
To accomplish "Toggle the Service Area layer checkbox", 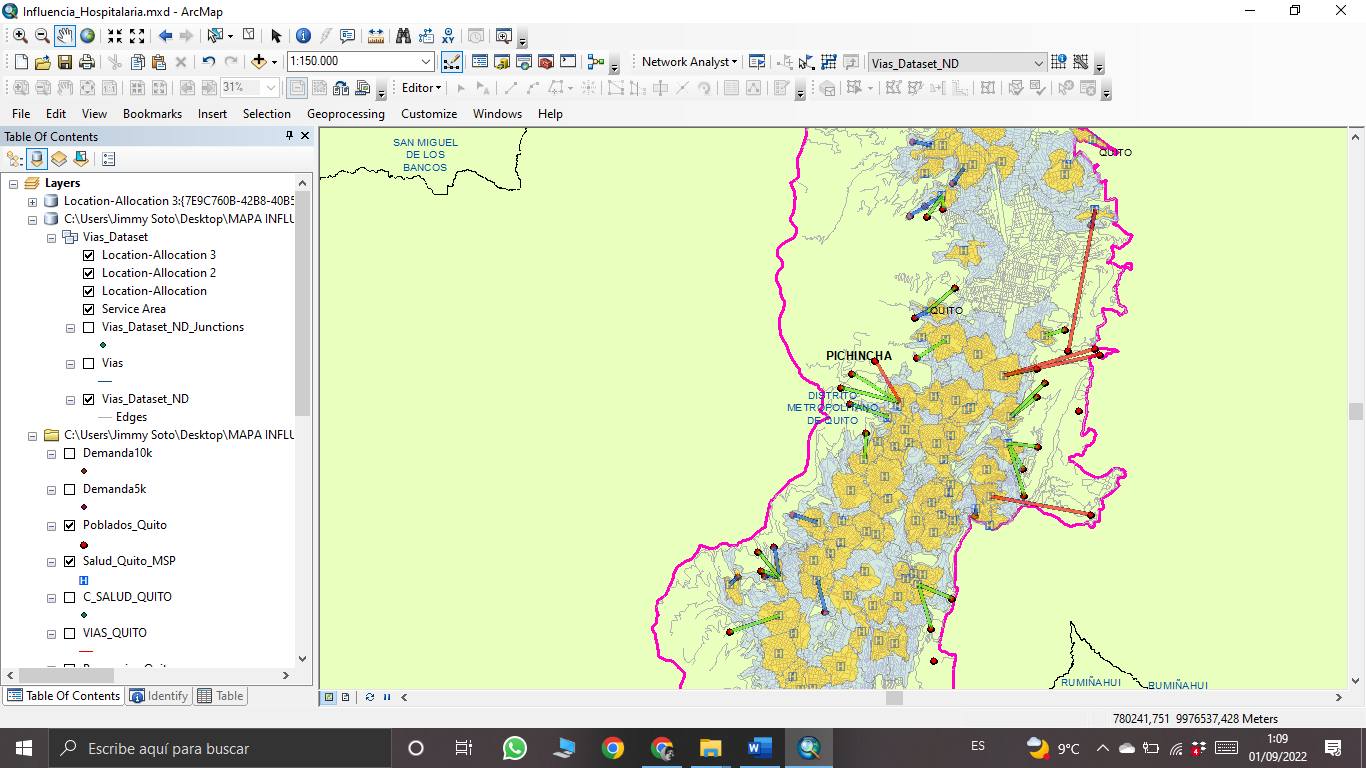I will (88, 309).
